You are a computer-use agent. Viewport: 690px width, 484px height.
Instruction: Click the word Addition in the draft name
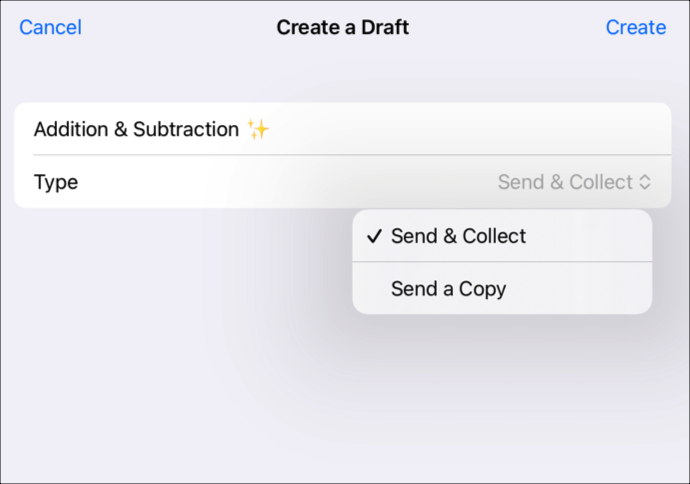pos(71,130)
